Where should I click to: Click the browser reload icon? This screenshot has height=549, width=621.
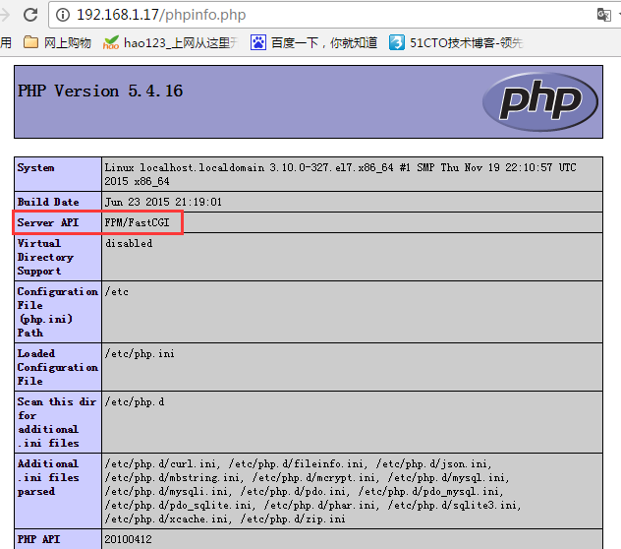pyautogui.click(x=30, y=15)
